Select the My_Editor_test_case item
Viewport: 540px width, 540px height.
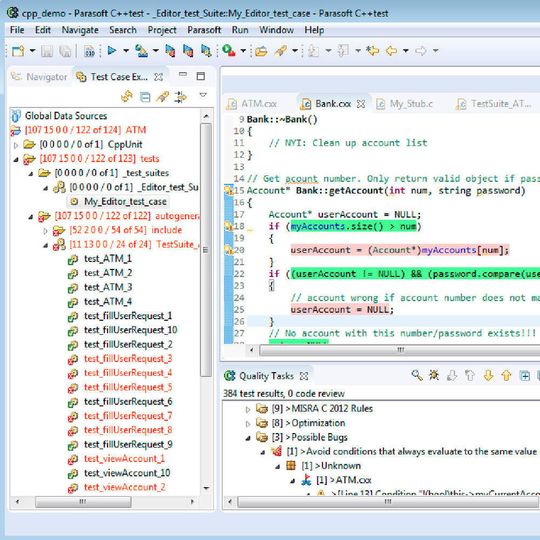pyautogui.click(x=125, y=201)
